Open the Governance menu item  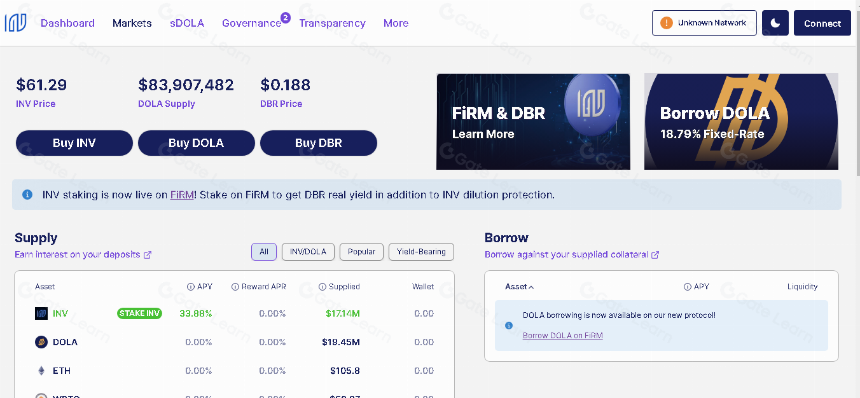pos(251,23)
